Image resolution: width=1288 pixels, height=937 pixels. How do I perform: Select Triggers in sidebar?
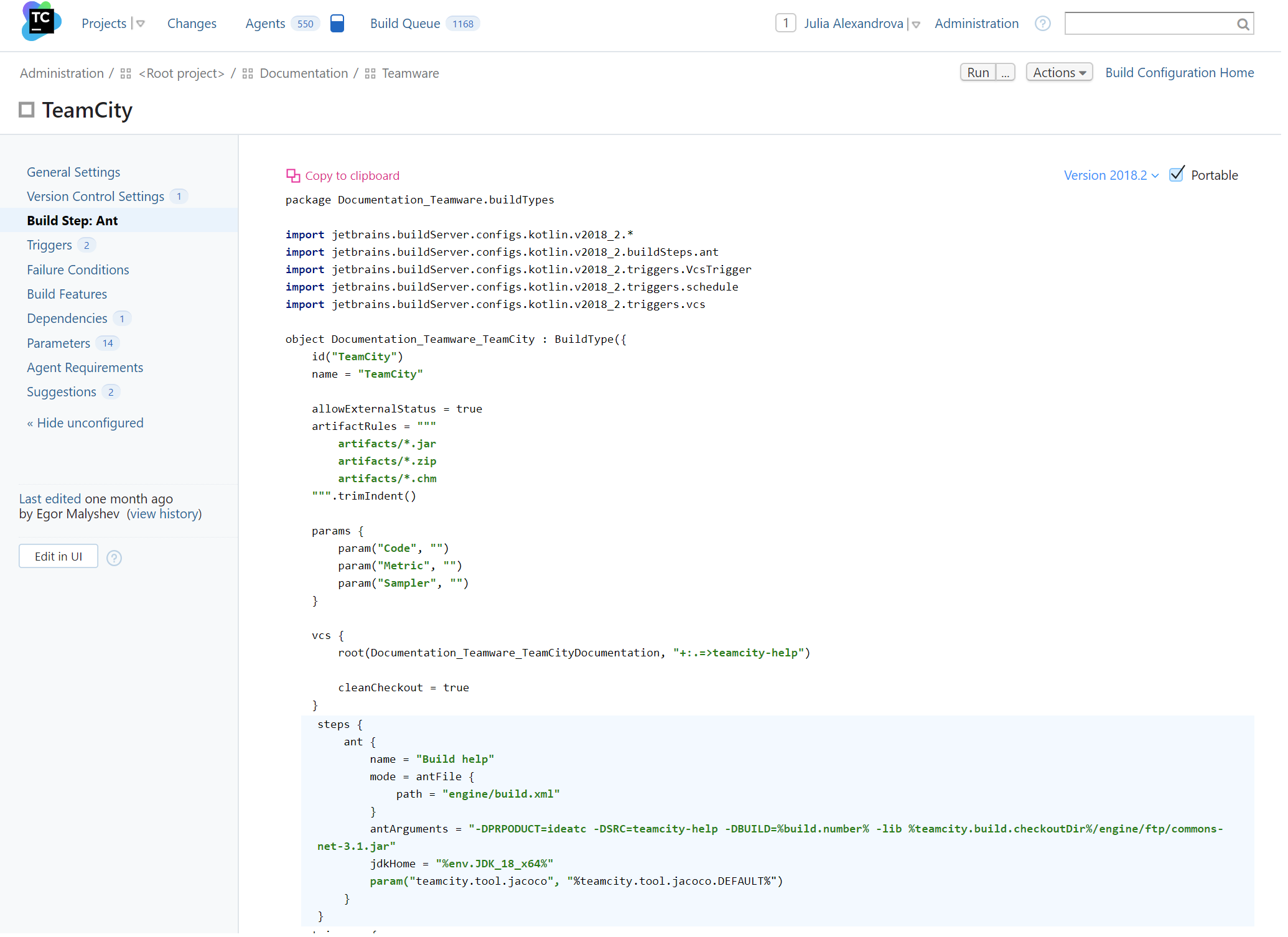coord(50,246)
